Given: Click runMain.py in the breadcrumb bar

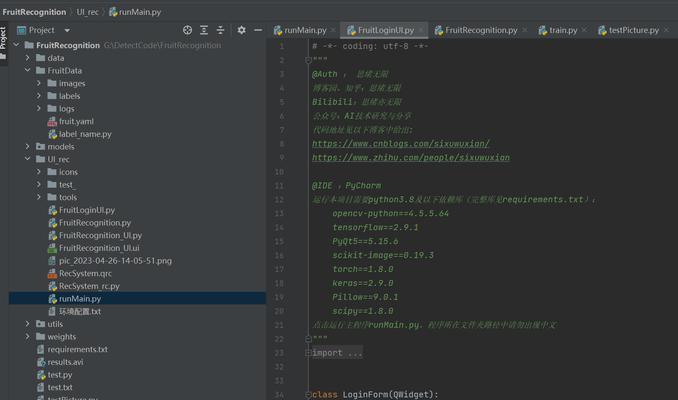Looking at the screenshot, I should click(135, 12).
